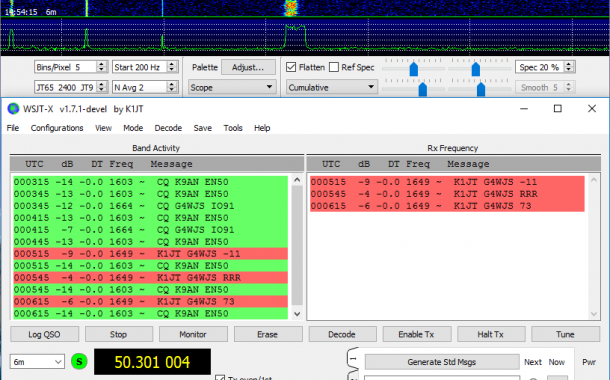Click the Enable Tx button
Screen dimensions: 610x380
(x=417, y=334)
